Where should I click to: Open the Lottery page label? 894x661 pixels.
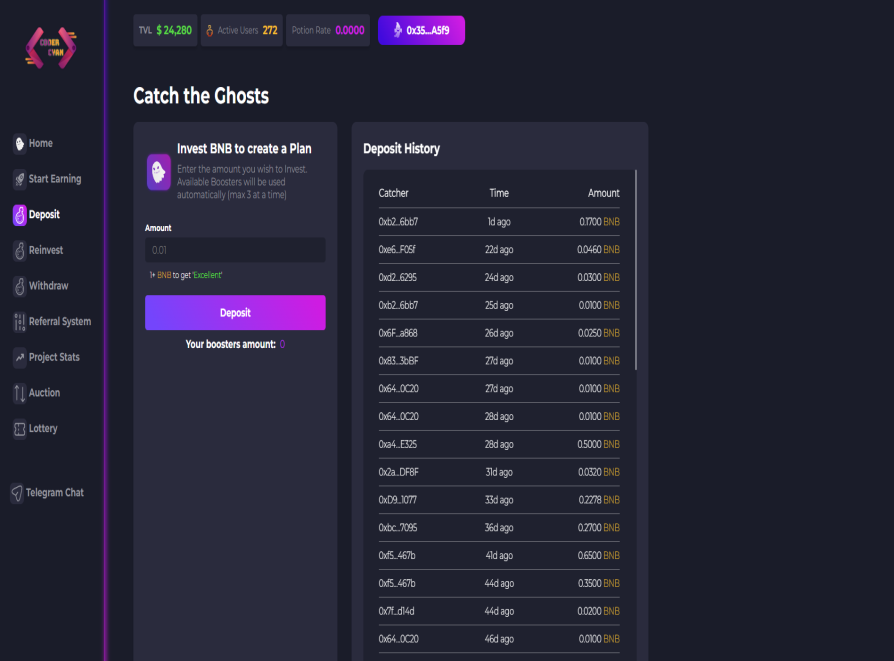43,429
